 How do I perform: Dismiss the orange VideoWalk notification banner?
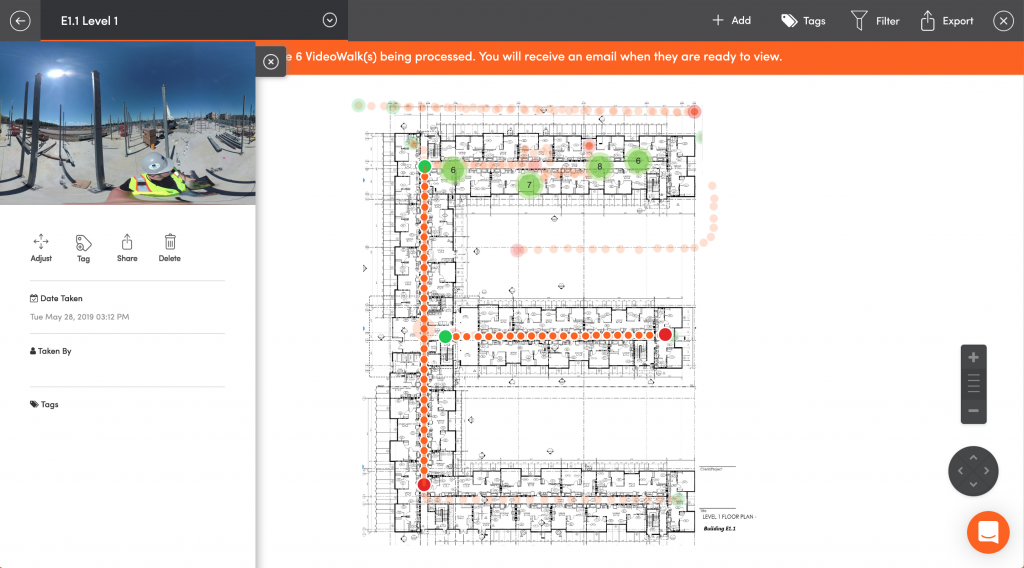pos(270,61)
